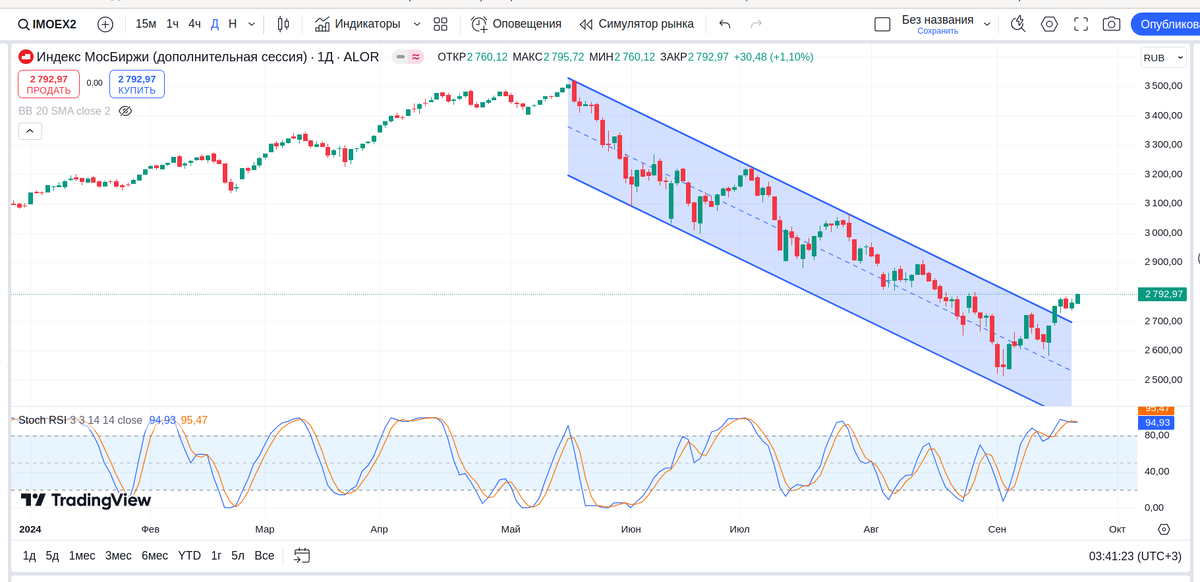Viewport: 1200px width, 582px height.
Task: Select the 3мес date range
Action: point(118,555)
